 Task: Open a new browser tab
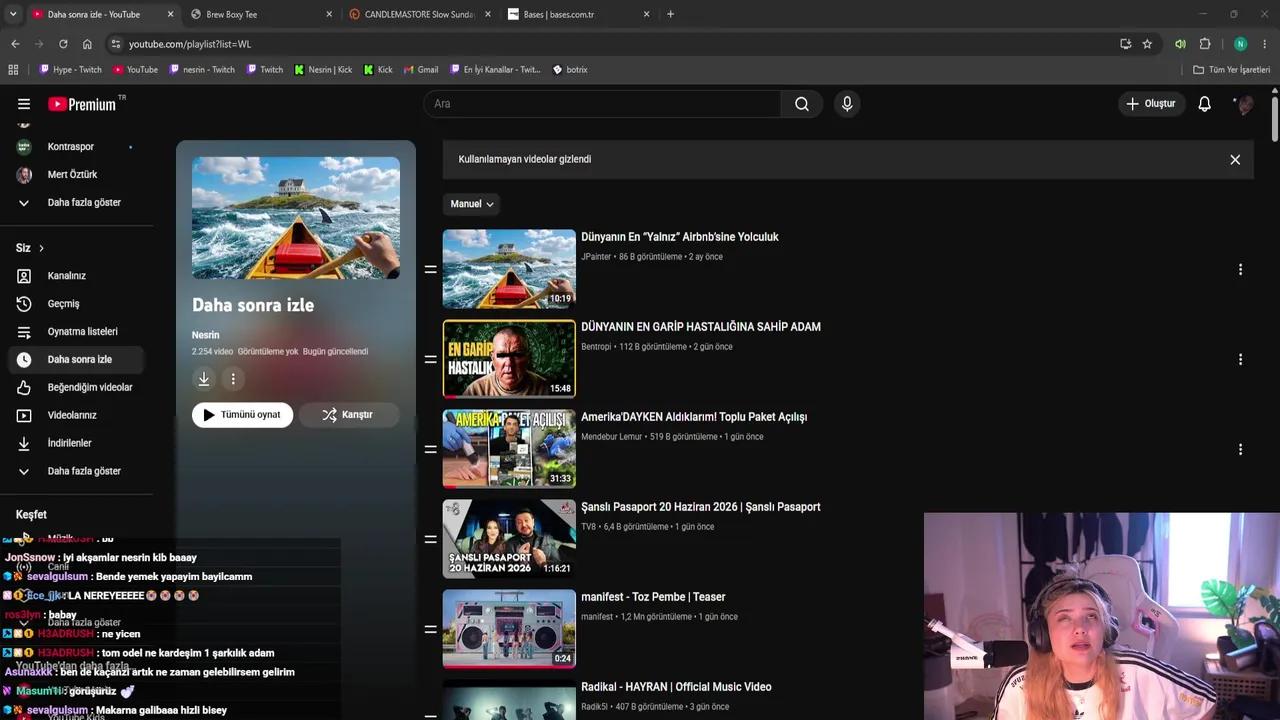(670, 14)
